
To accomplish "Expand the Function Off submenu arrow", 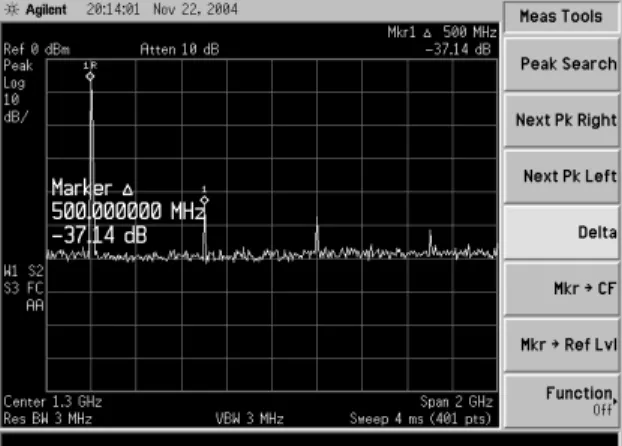I will (615, 402).
